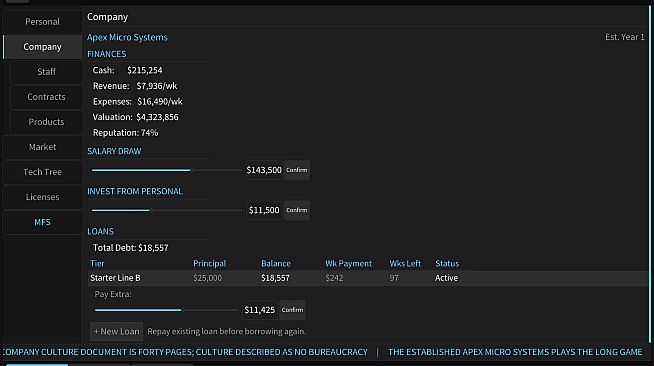The image size is (654, 366).
Task: Select the Company sidebar tab
Action: tap(42, 47)
